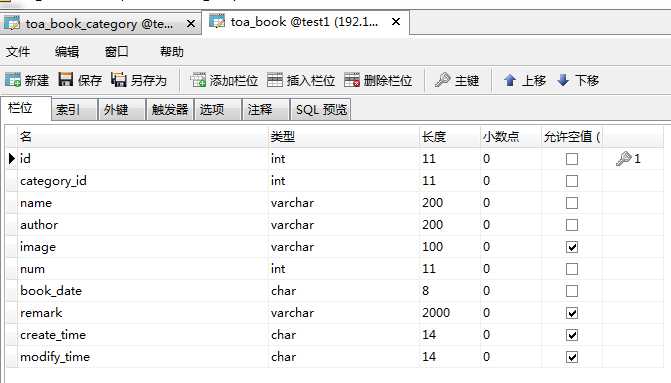Toggle allow-null checkbox for id
Image resolution: width=671 pixels, height=383 pixels.
[x=572, y=159]
